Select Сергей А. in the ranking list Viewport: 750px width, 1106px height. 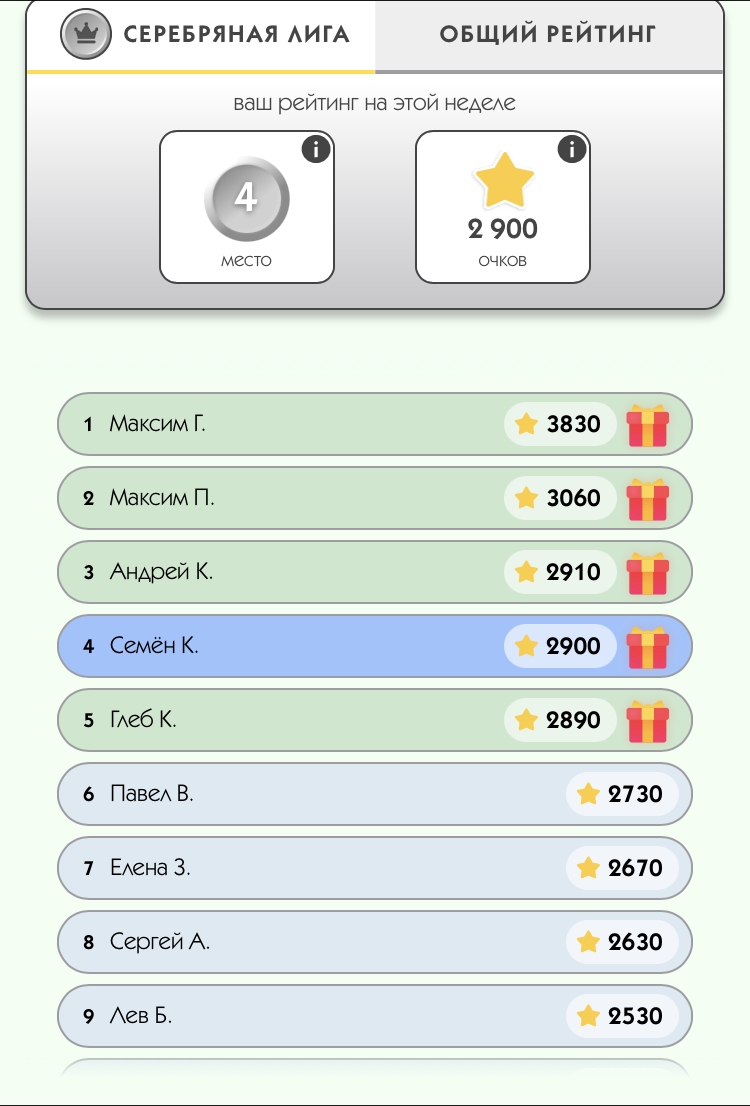coord(375,942)
